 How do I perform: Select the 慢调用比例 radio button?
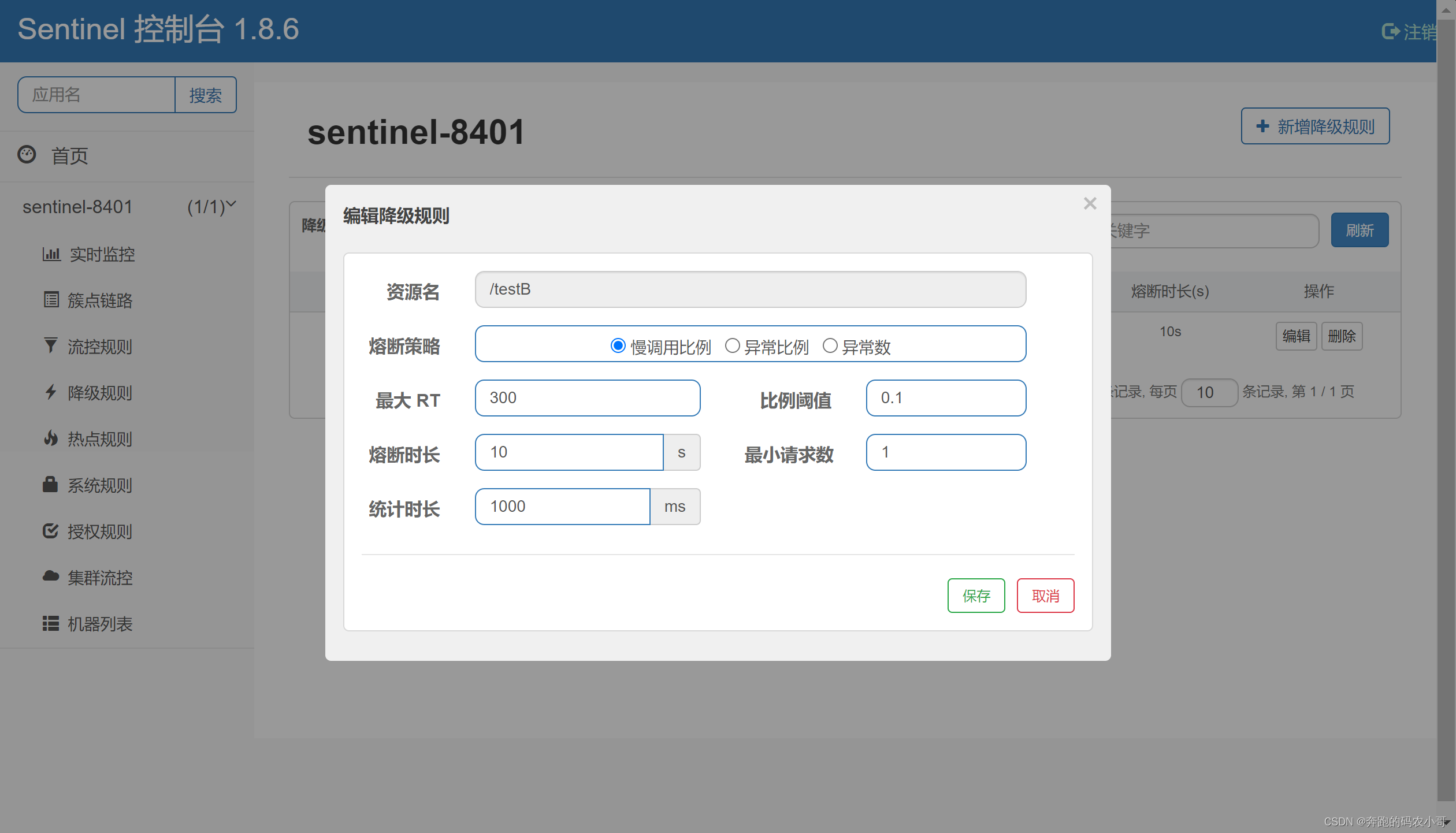(x=618, y=345)
